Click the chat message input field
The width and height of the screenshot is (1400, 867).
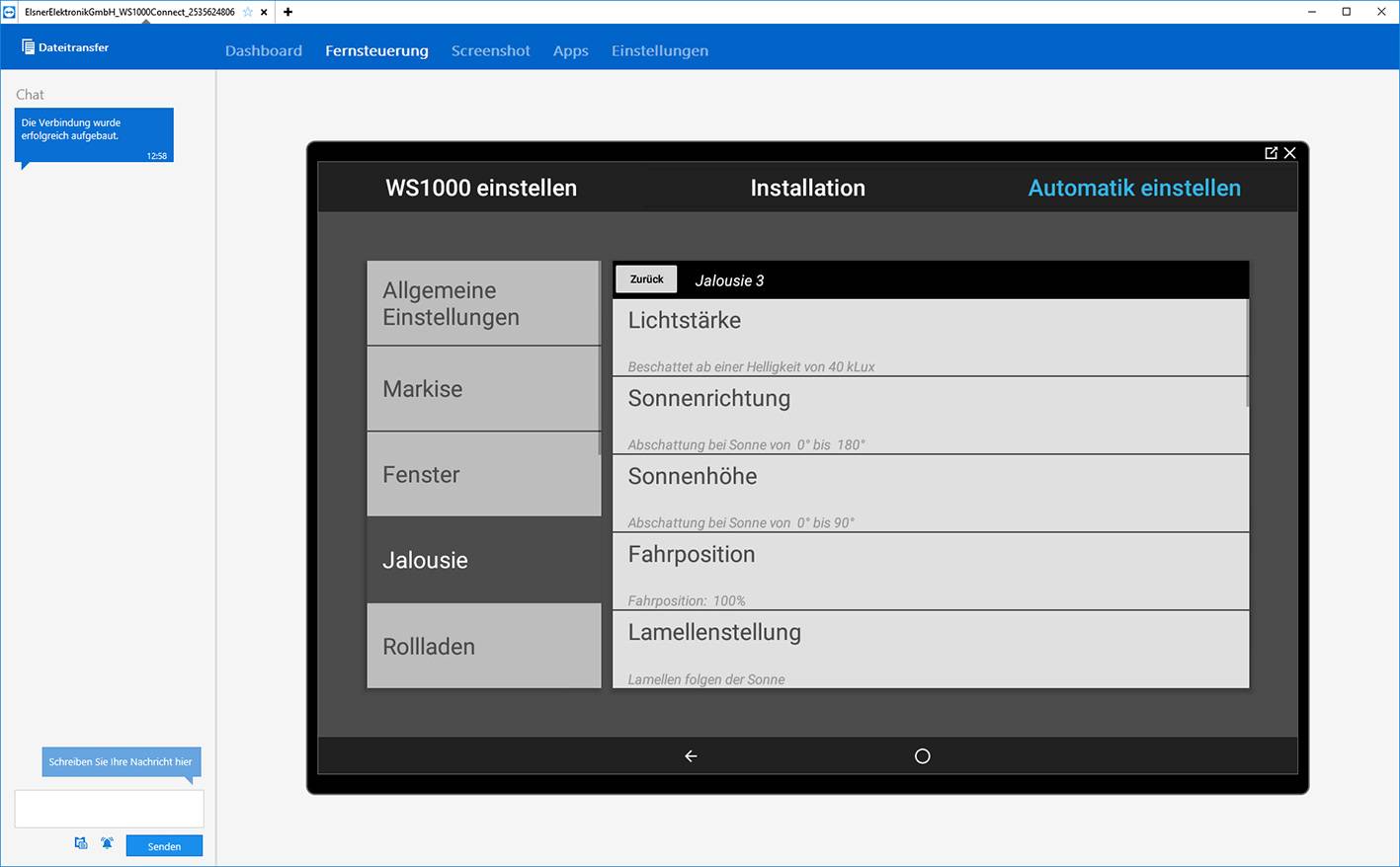pos(109,809)
